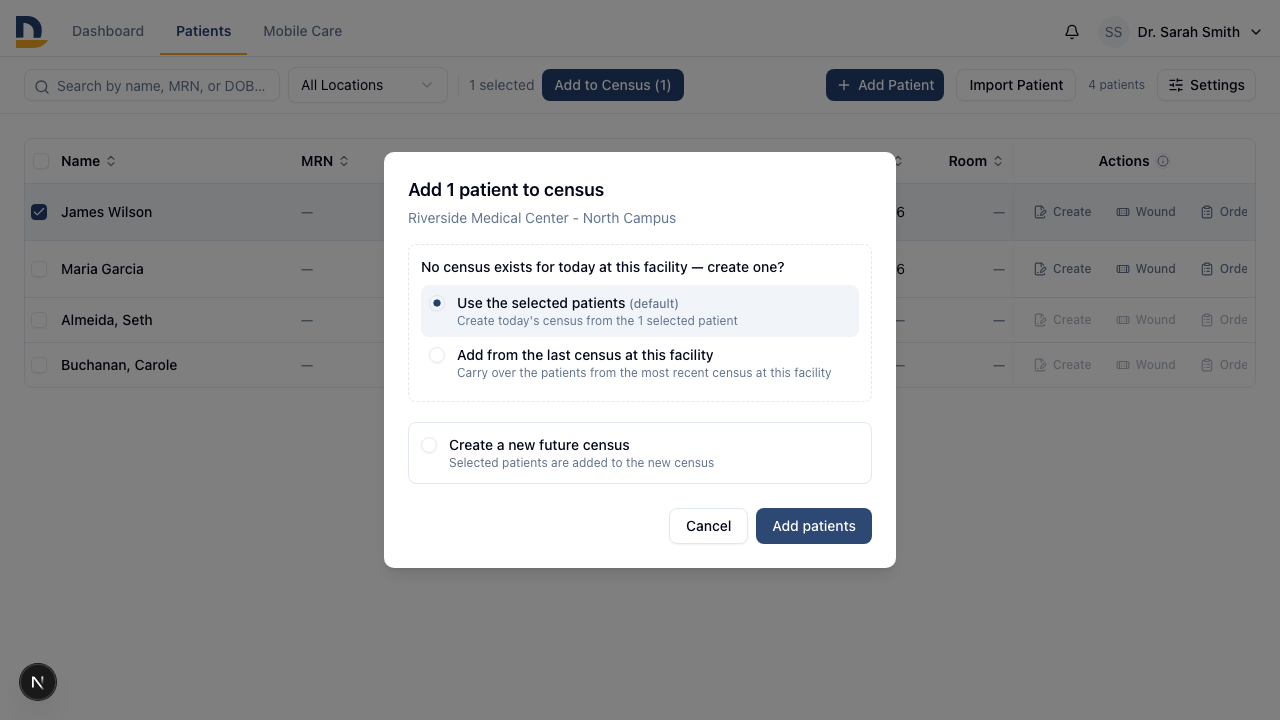
Task: Check Almeida, Seth row checkbox
Action: click(x=39, y=320)
